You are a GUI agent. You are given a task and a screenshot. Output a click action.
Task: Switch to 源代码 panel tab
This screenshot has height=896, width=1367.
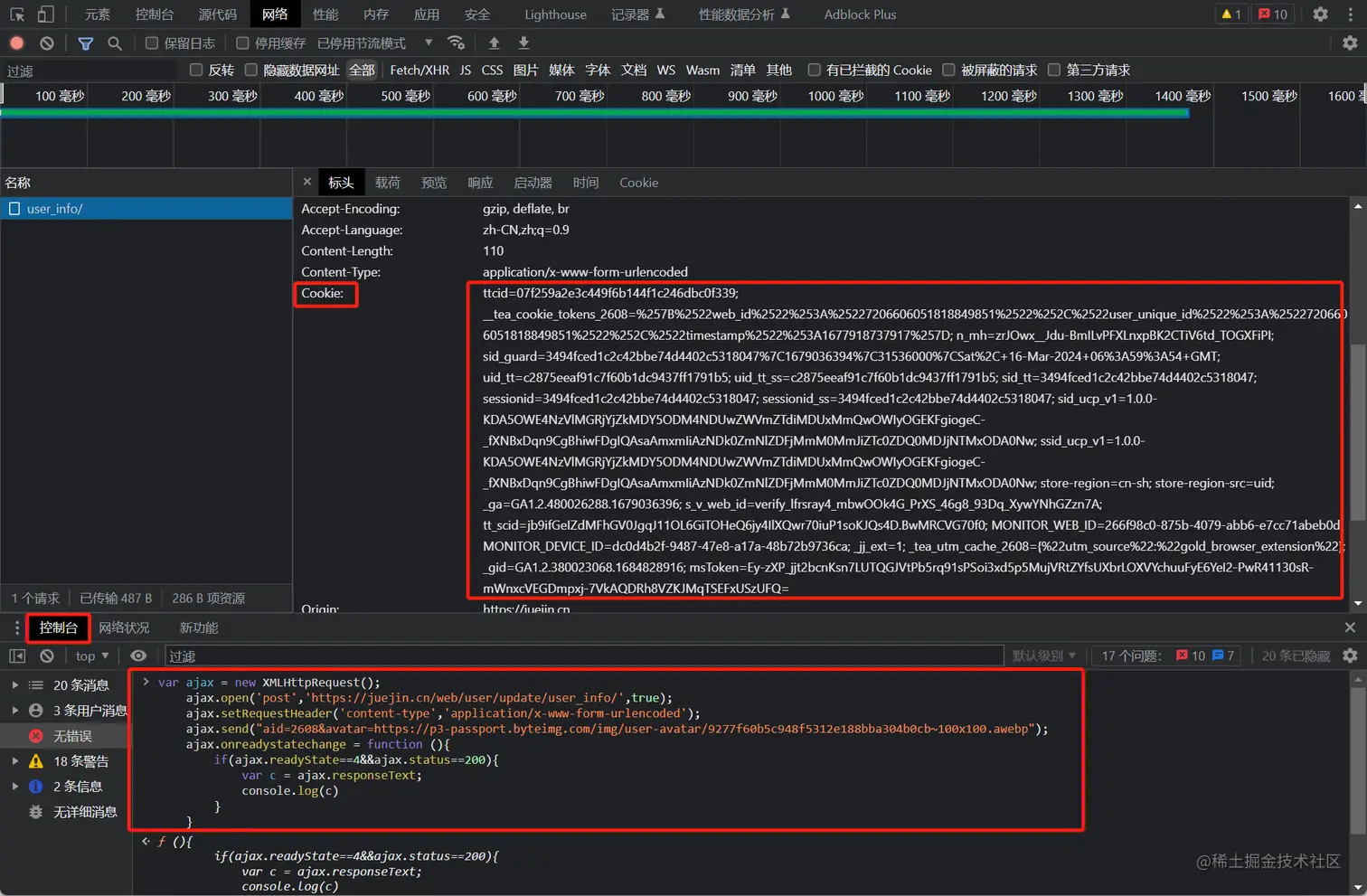218,14
